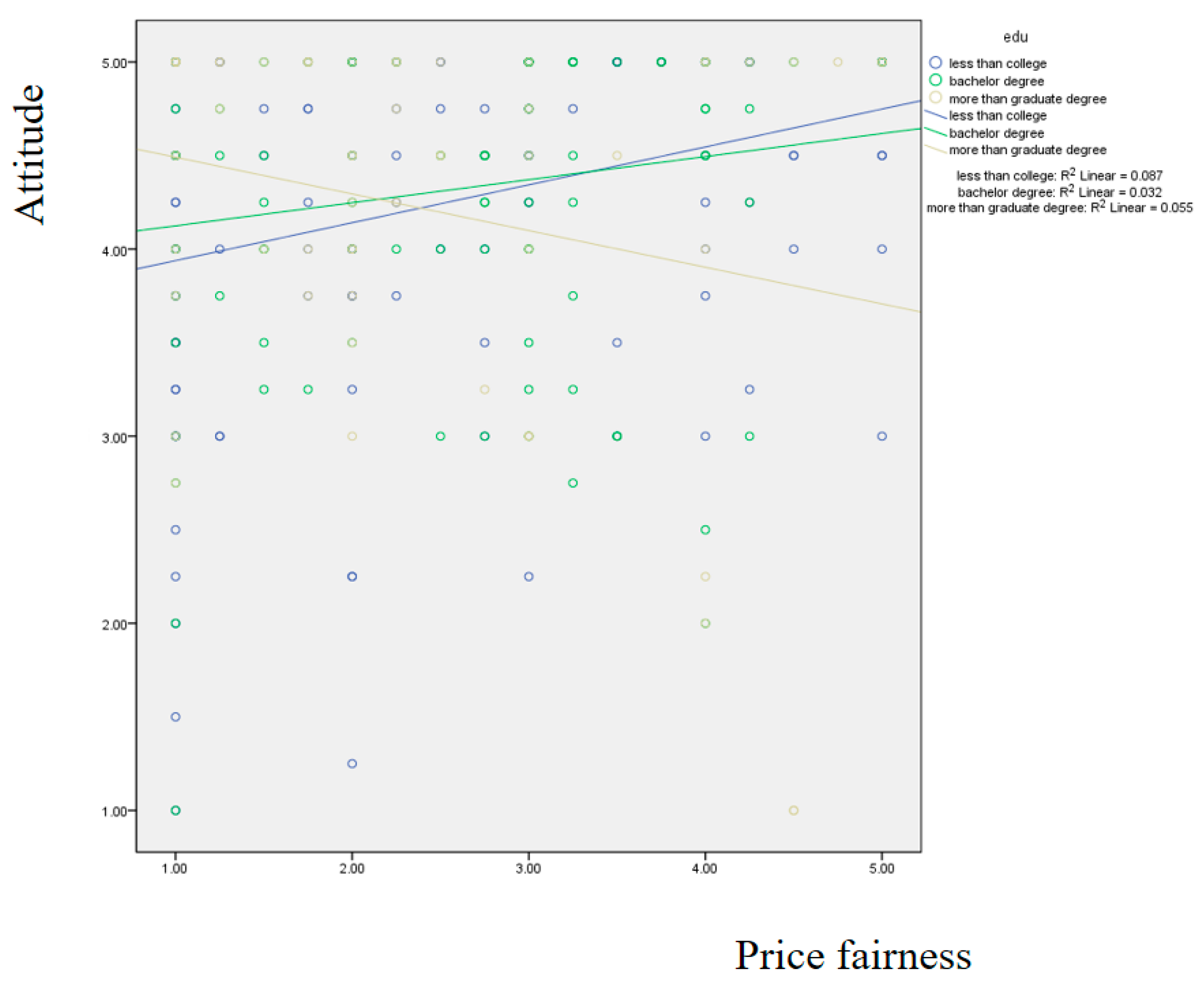Screen dimensions: 1204x989
Task: Click the graduate degree R² Linear = 0.055 text
Action: pyautogui.click(x=1059, y=207)
